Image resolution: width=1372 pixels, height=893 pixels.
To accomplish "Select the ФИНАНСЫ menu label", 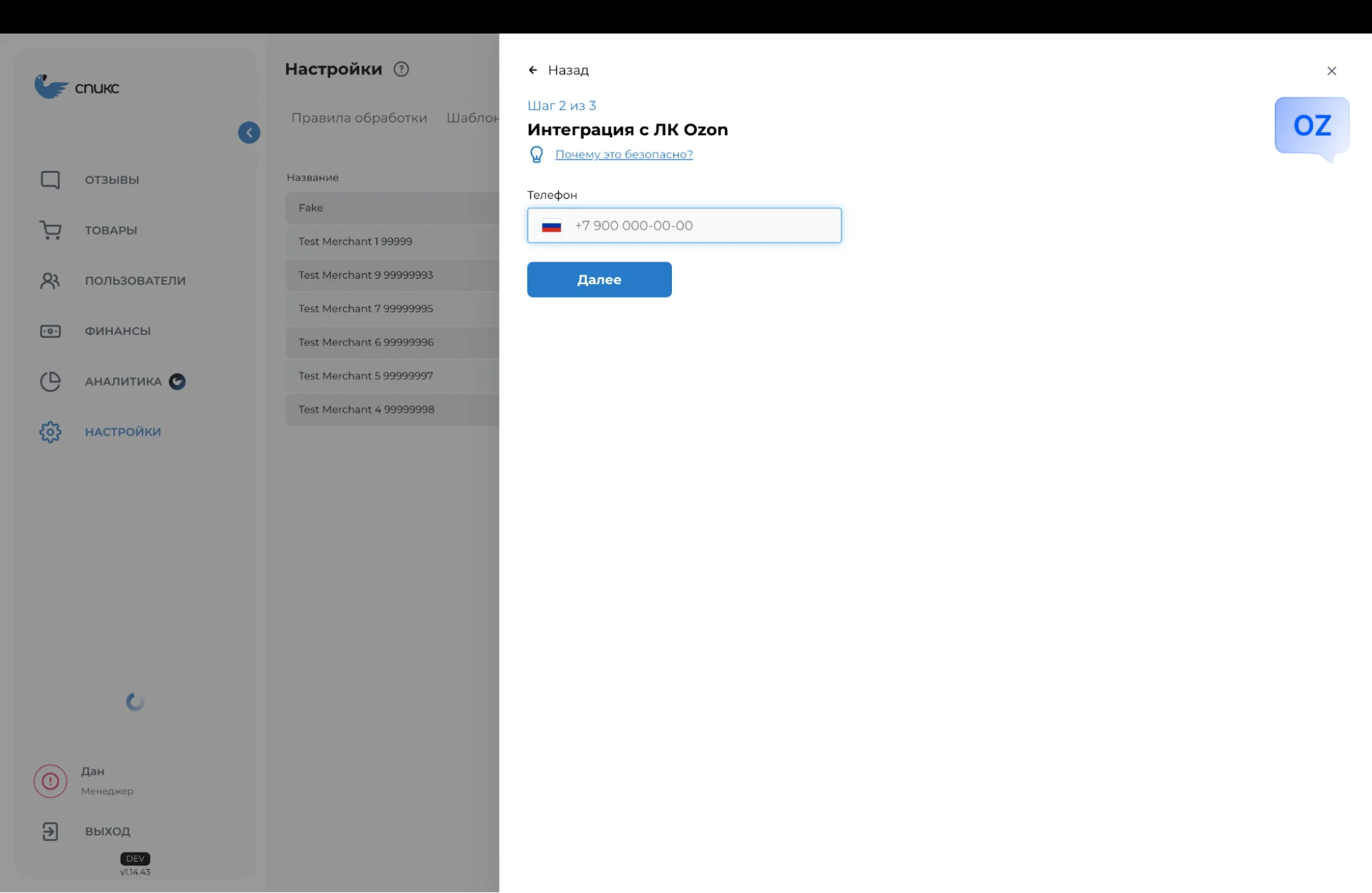I will pyautogui.click(x=117, y=331).
